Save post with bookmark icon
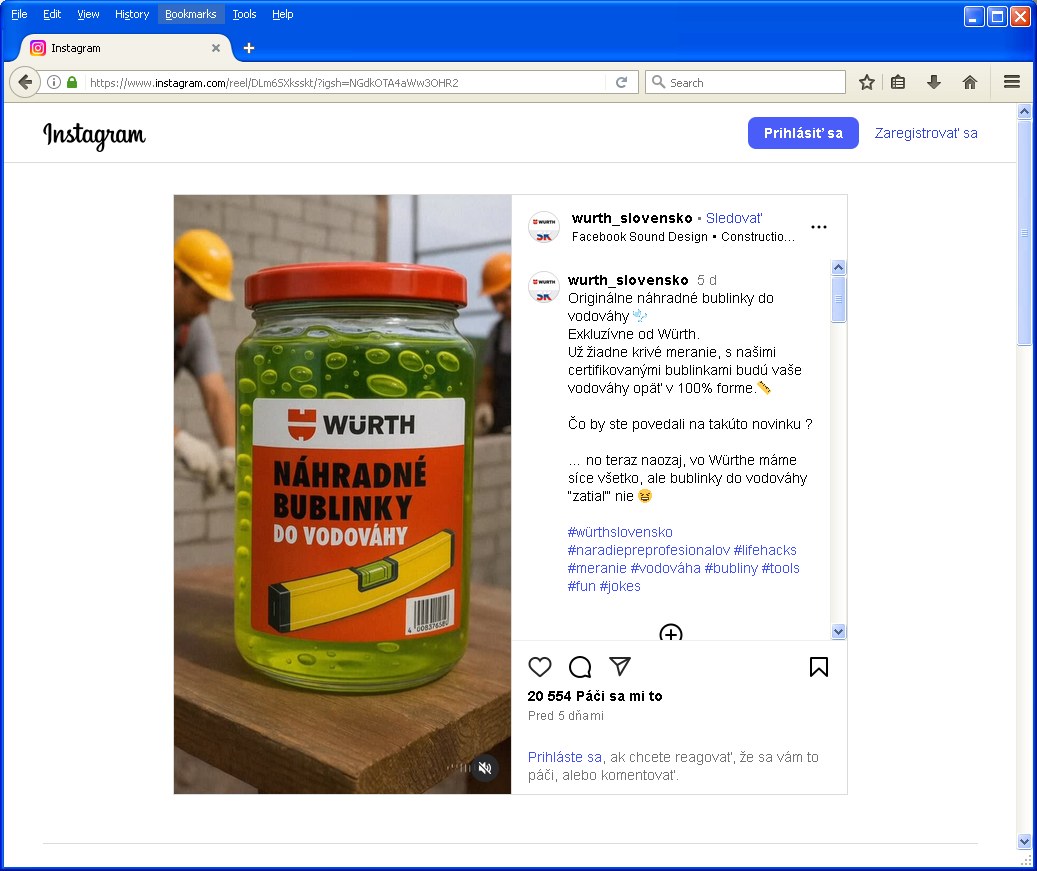1037x871 pixels. 818,667
